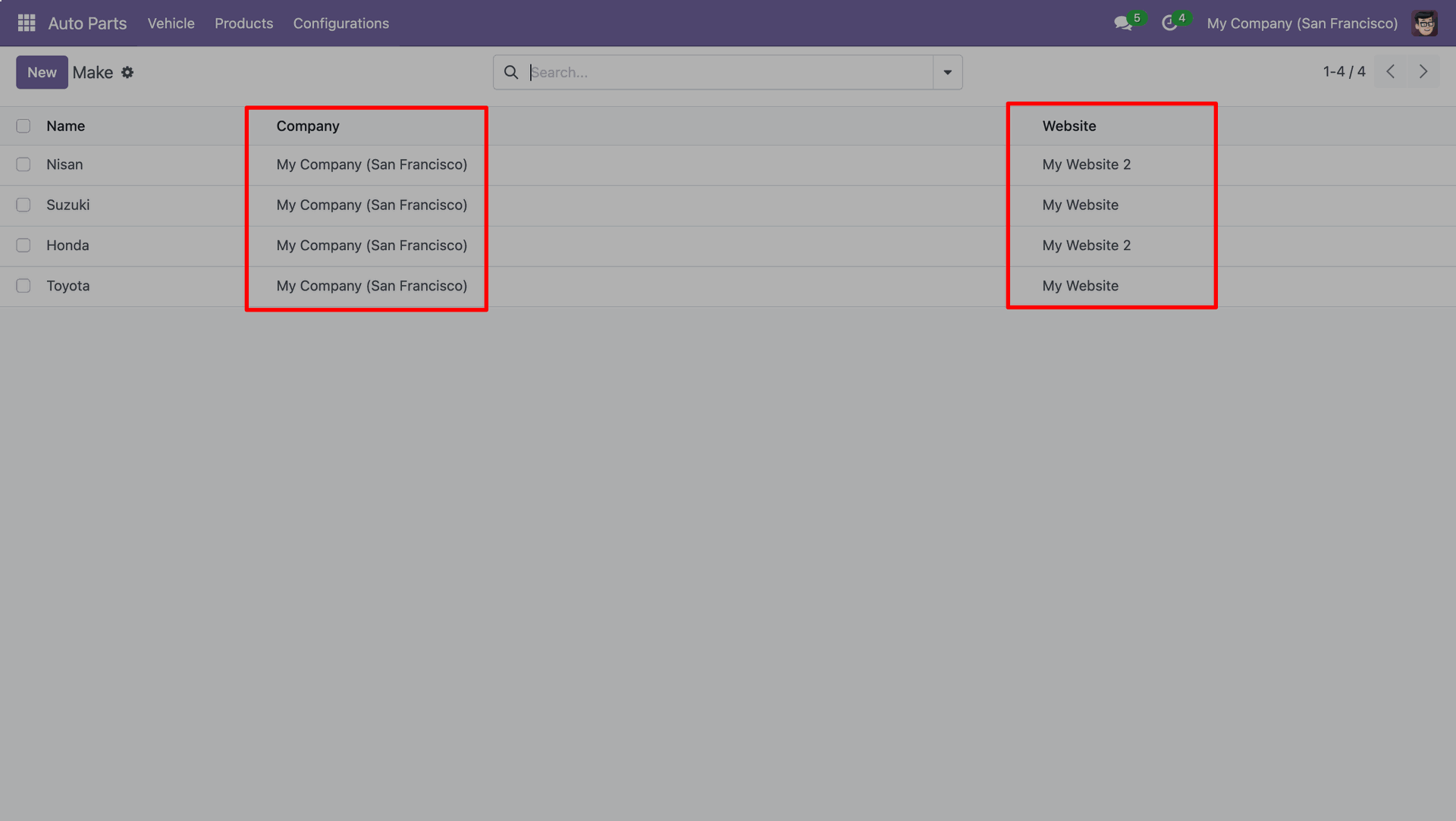Go to previous page arrow
Screen dimensions: 1456x821
pos(1390,71)
